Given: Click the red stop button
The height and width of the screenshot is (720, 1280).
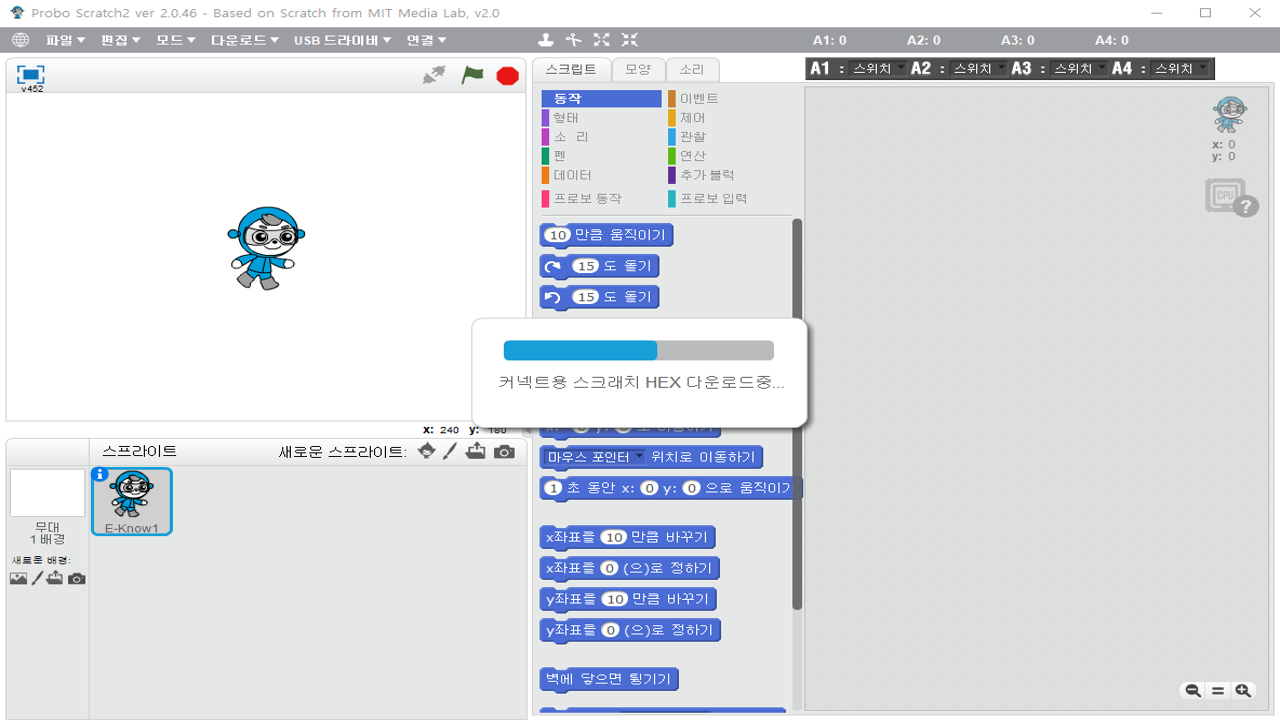Looking at the screenshot, I should coord(507,76).
